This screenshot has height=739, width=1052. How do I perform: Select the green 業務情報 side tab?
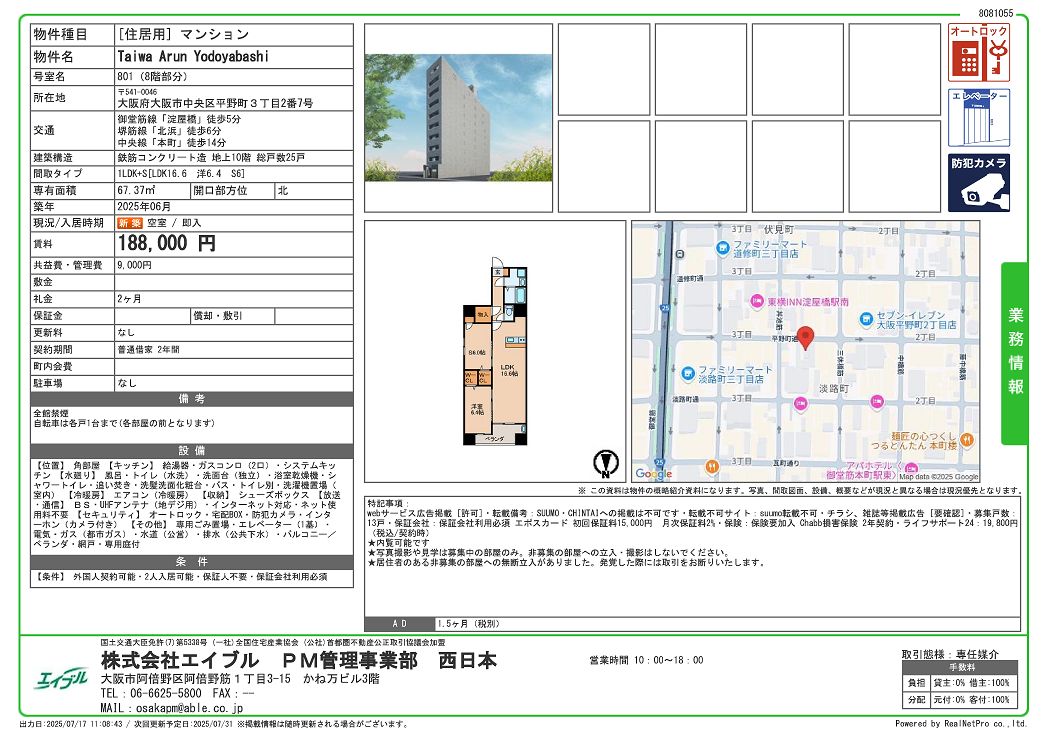click(1014, 353)
